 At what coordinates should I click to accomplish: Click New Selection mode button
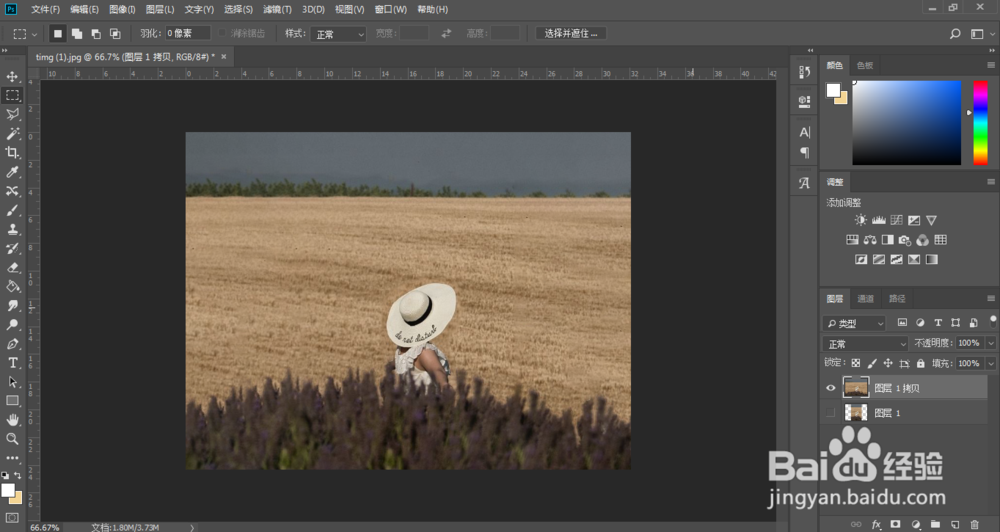[57, 34]
